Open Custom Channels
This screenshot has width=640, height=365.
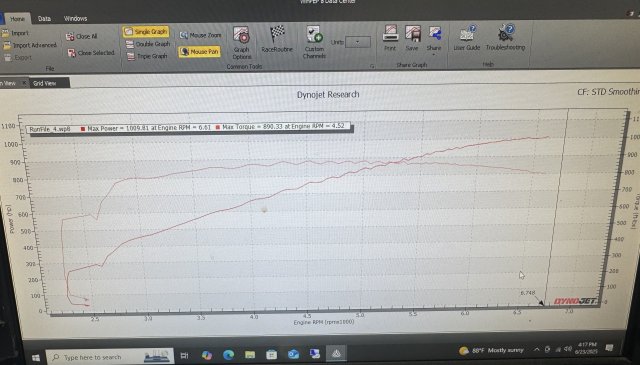[314, 42]
